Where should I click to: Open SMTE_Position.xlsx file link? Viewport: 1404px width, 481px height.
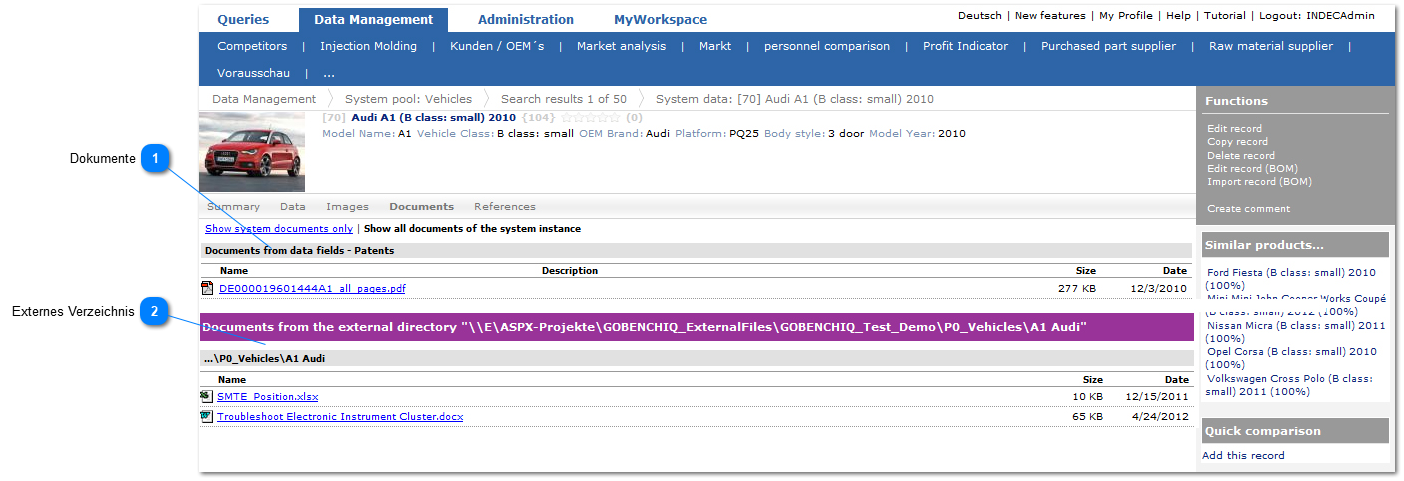(x=268, y=397)
